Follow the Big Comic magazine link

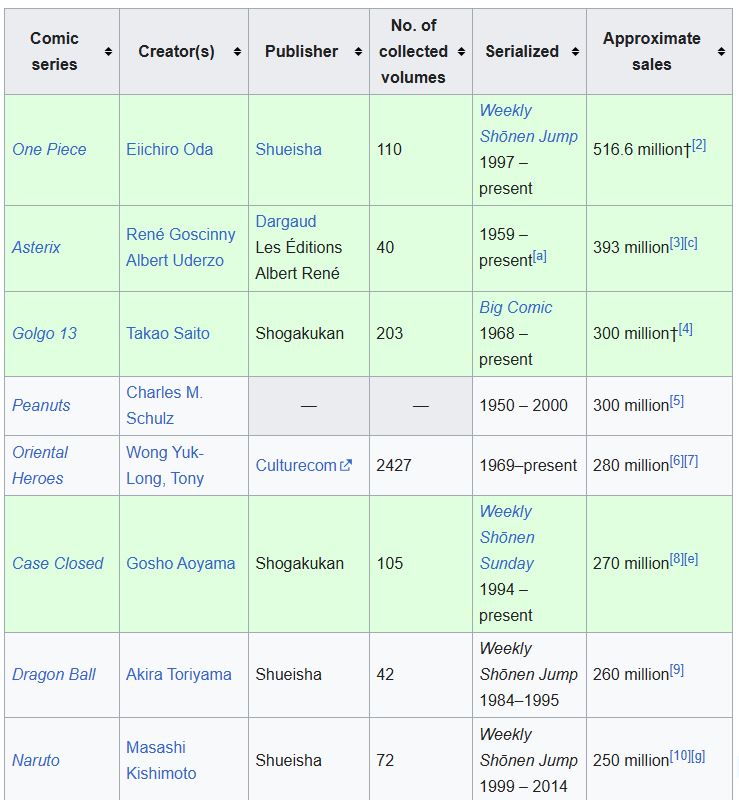pyautogui.click(x=515, y=307)
